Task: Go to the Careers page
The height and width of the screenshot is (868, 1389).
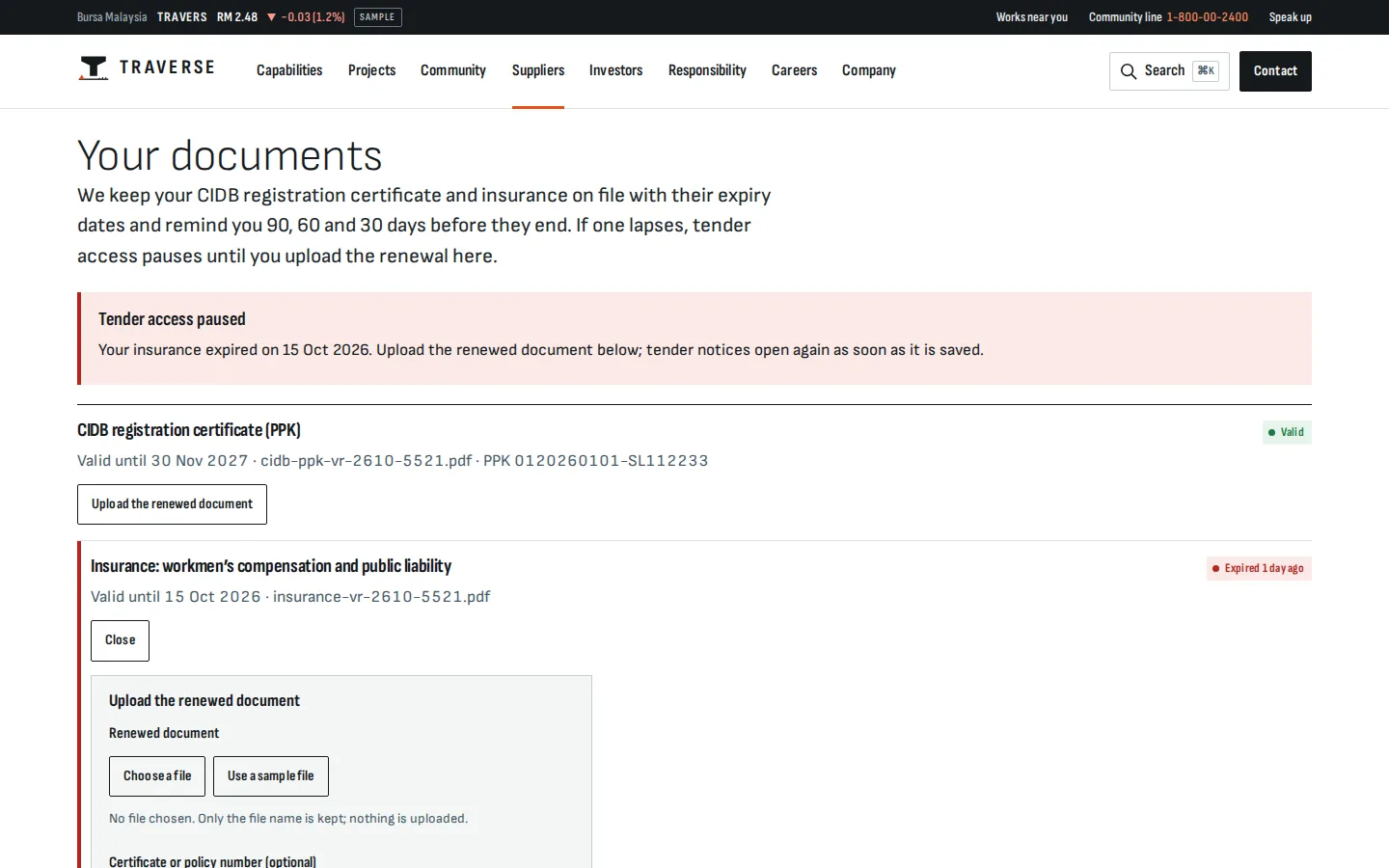Action: [794, 70]
